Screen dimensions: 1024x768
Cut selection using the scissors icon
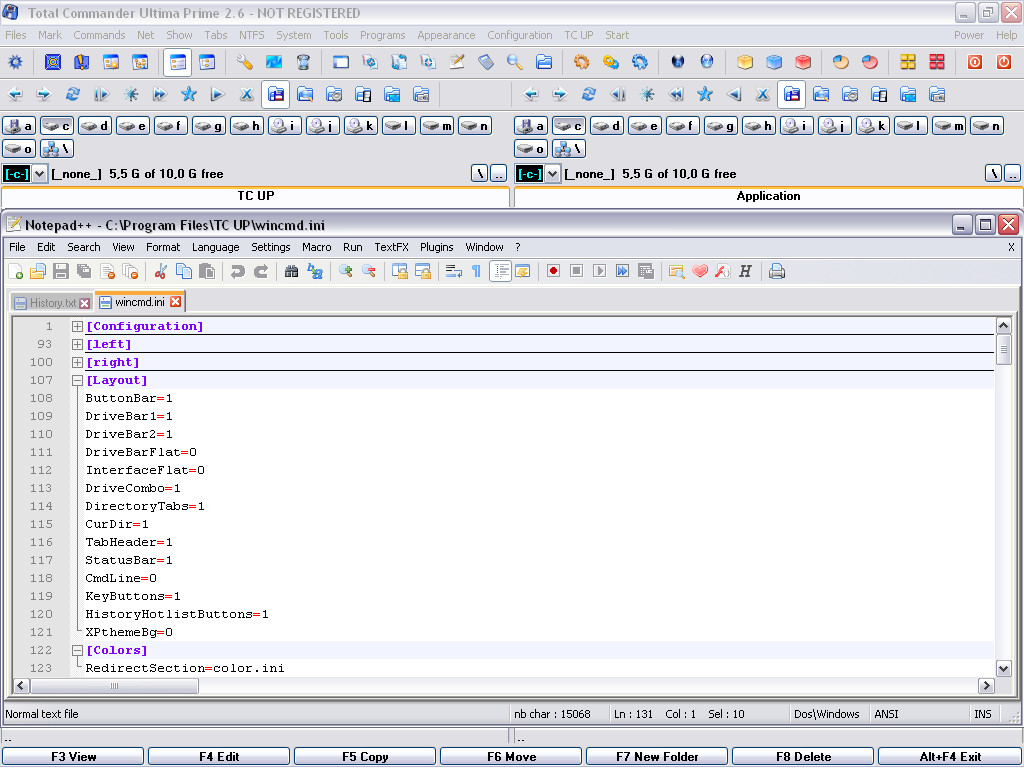click(161, 271)
